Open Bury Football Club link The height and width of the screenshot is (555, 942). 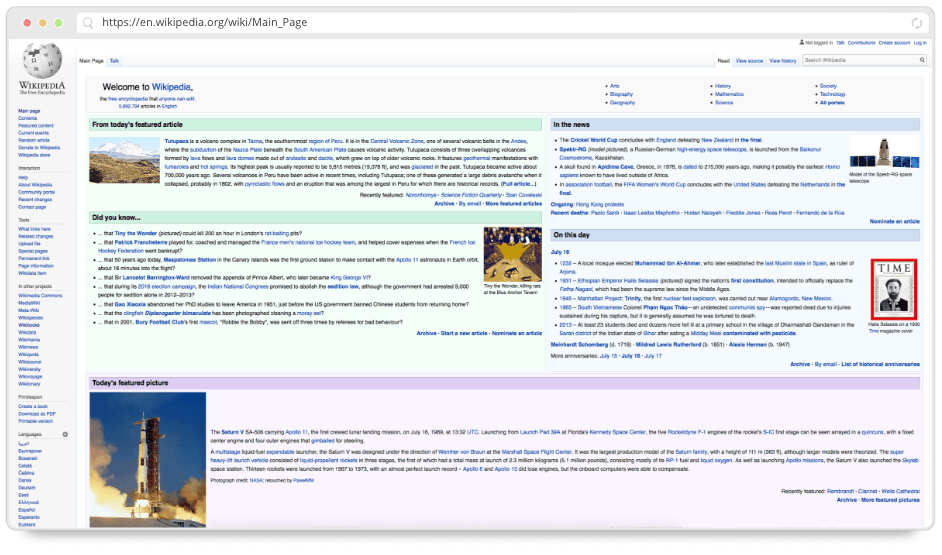click(159, 323)
